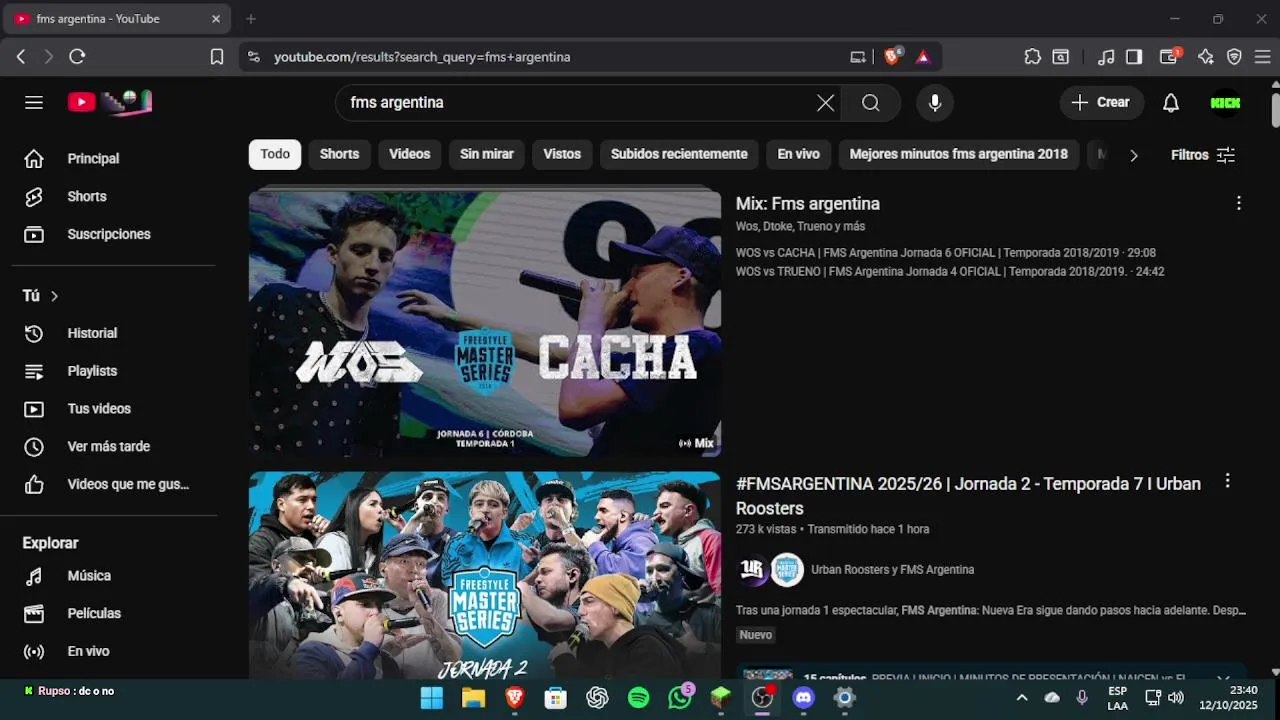The height and width of the screenshot is (720, 1280).
Task: Click the FMS Jornada 2 video thumbnail
Action: click(485, 575)
